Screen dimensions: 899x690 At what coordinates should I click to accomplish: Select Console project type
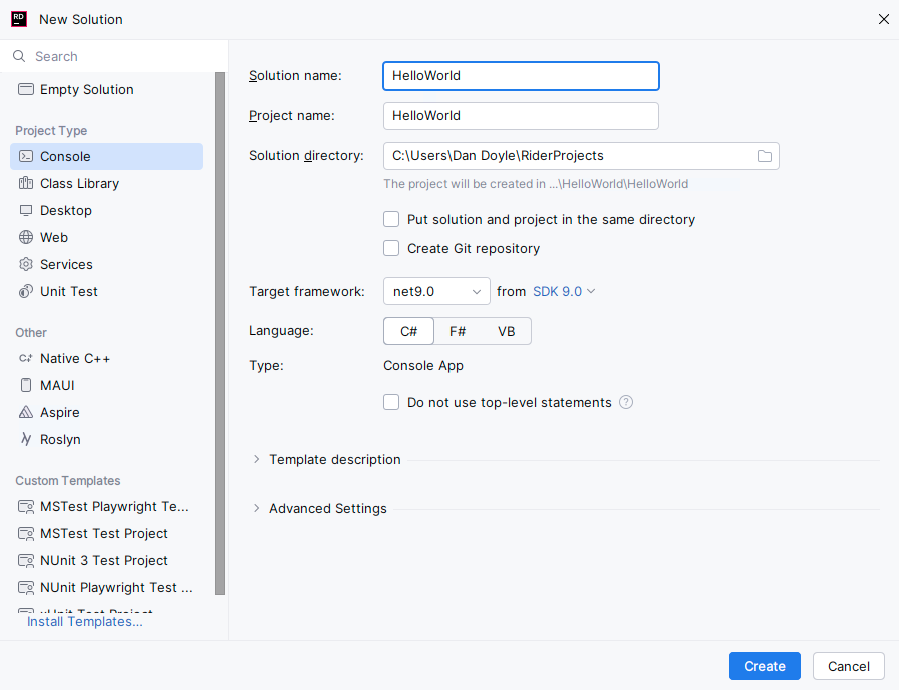pyautogui.click(x=106, y=157)
